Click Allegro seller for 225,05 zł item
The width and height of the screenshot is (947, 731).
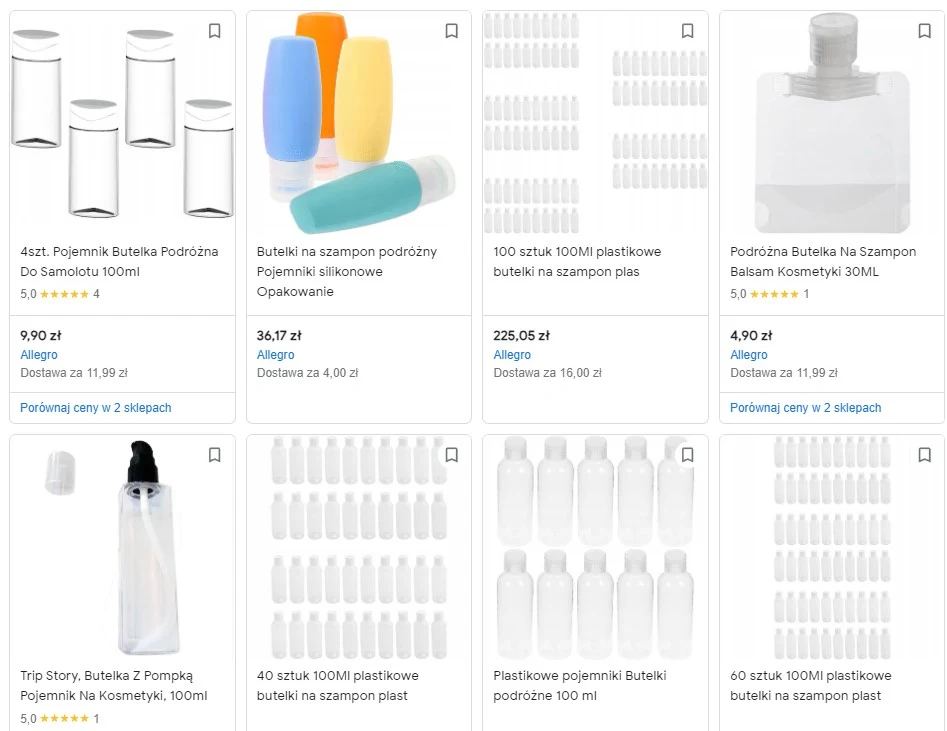point(512,355)
